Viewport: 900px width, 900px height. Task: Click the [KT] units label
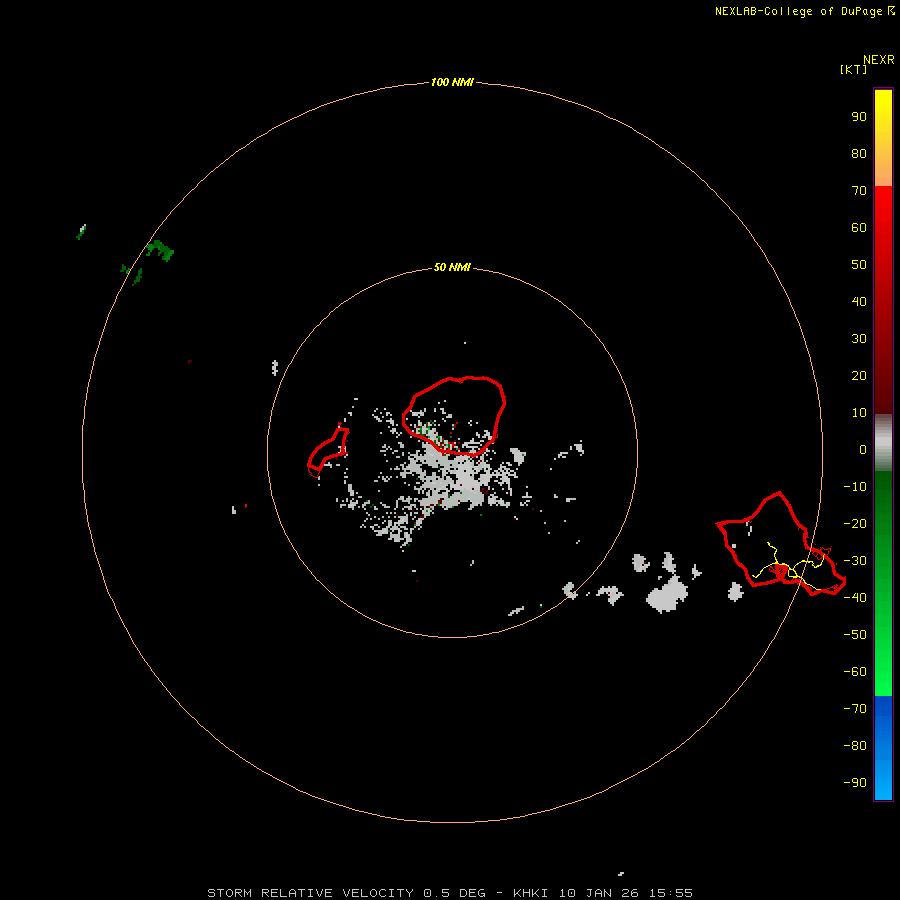tap(854, 69)
